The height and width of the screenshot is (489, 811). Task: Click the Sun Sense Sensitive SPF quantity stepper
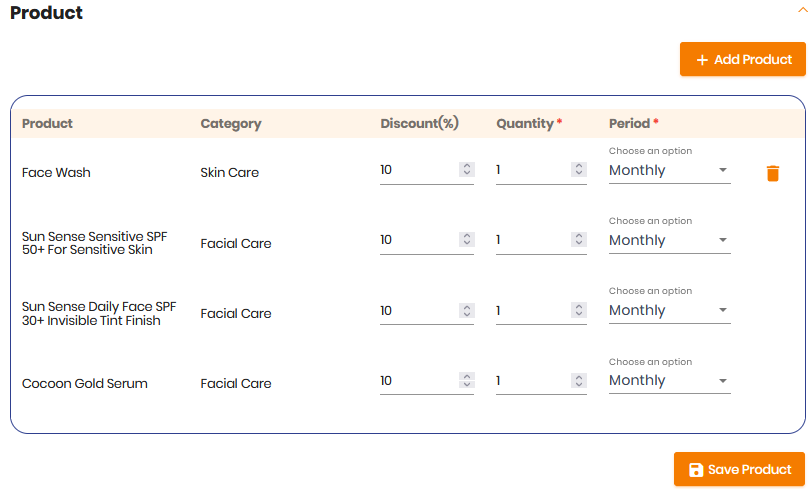coord(579,239)
